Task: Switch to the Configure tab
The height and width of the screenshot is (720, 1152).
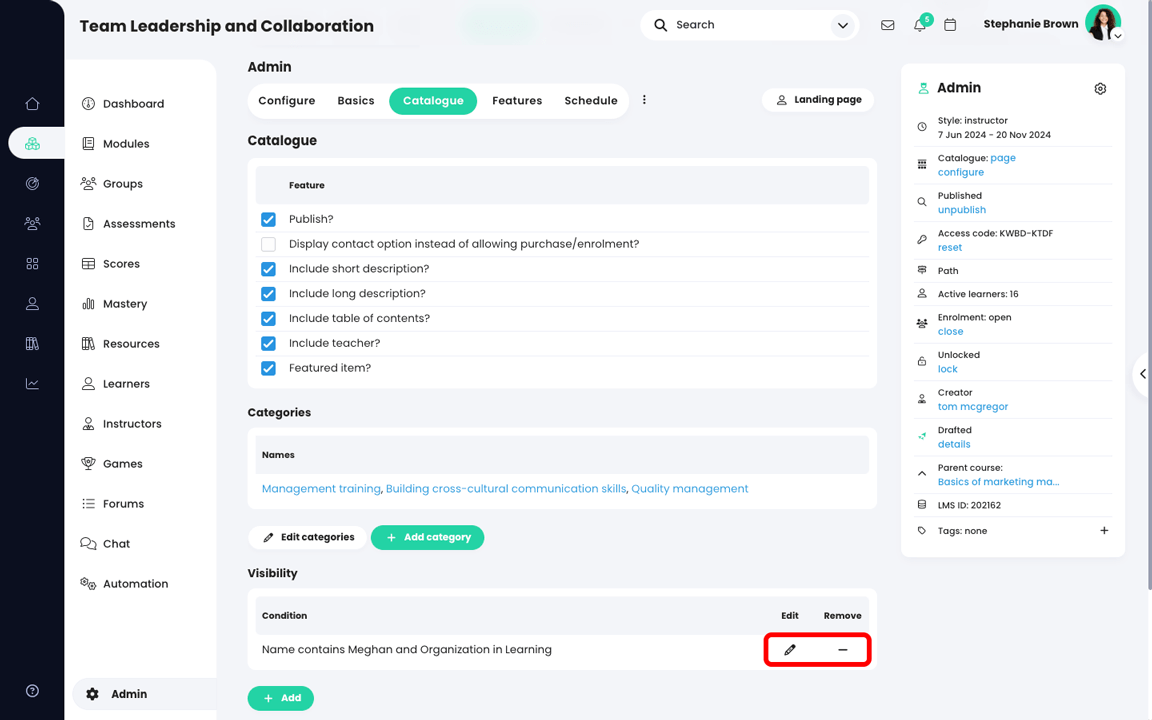Action: pos(287,101)
